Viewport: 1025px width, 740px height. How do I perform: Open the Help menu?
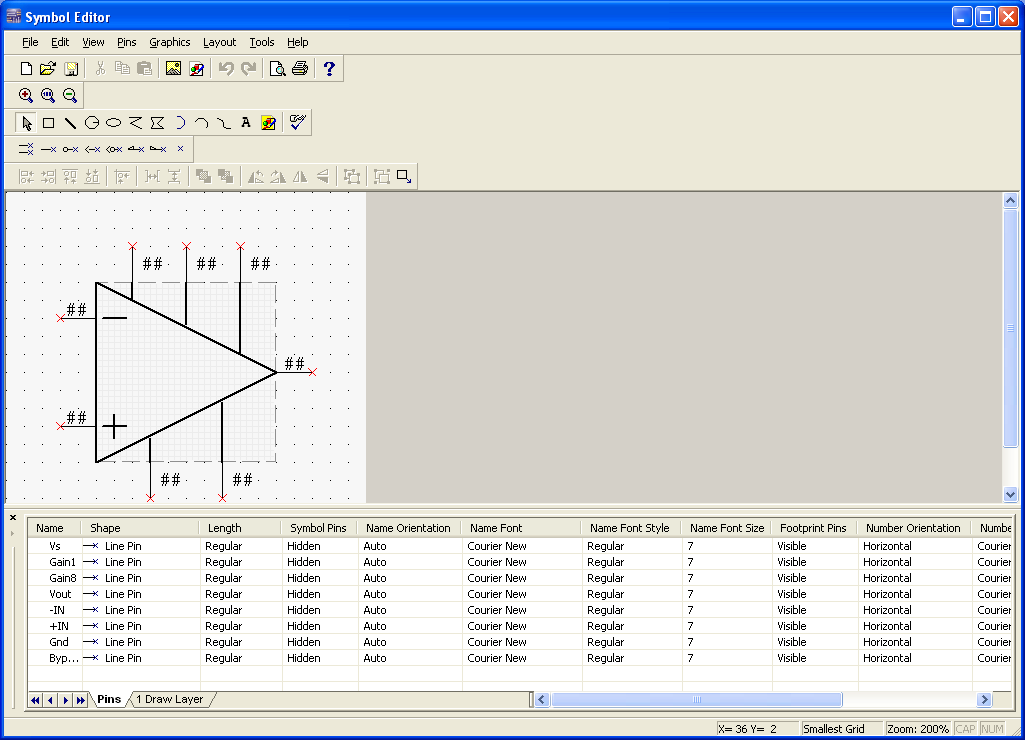click(297, 42)
